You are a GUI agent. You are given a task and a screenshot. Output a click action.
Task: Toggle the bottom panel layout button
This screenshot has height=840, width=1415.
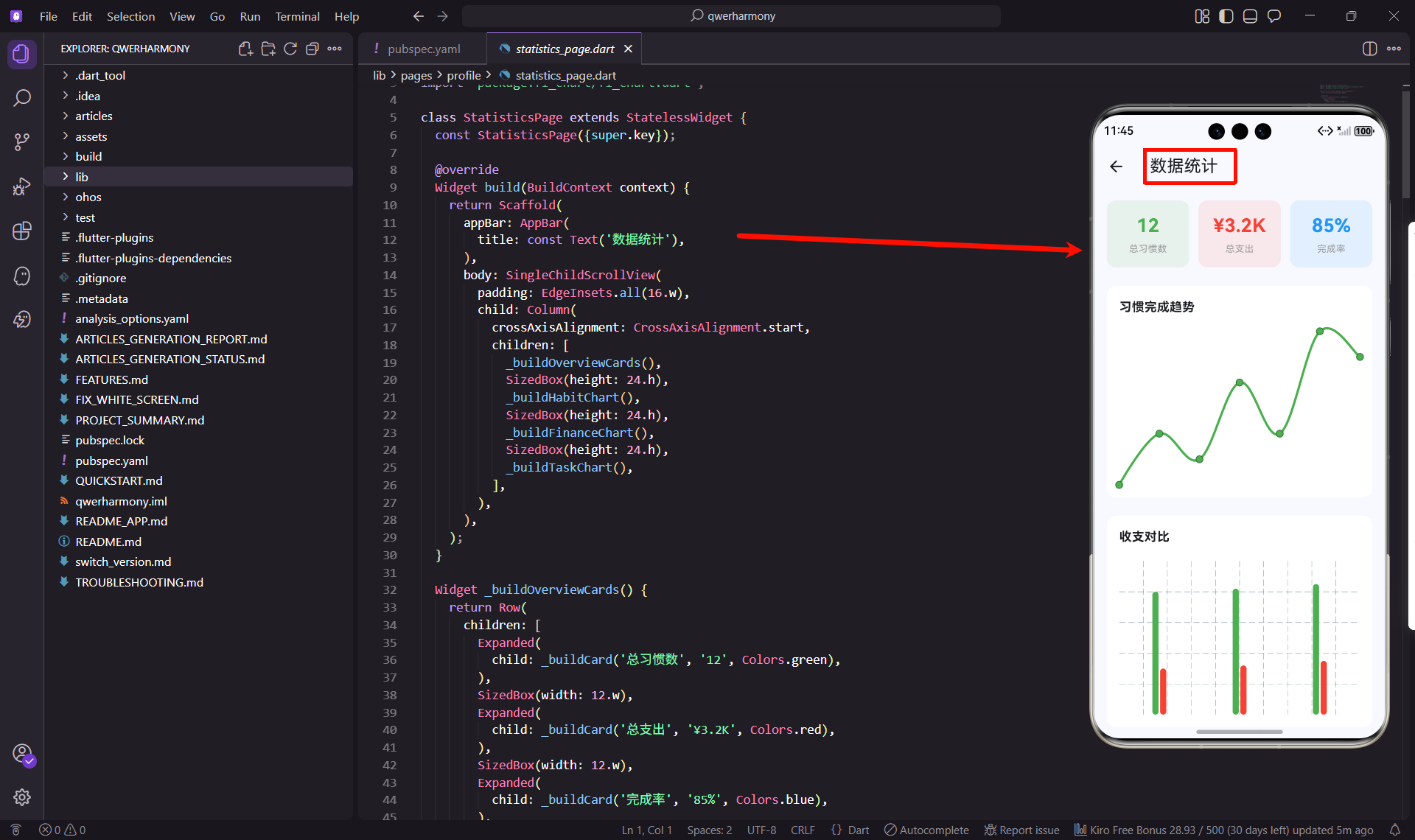click(x=1250, y=16)
